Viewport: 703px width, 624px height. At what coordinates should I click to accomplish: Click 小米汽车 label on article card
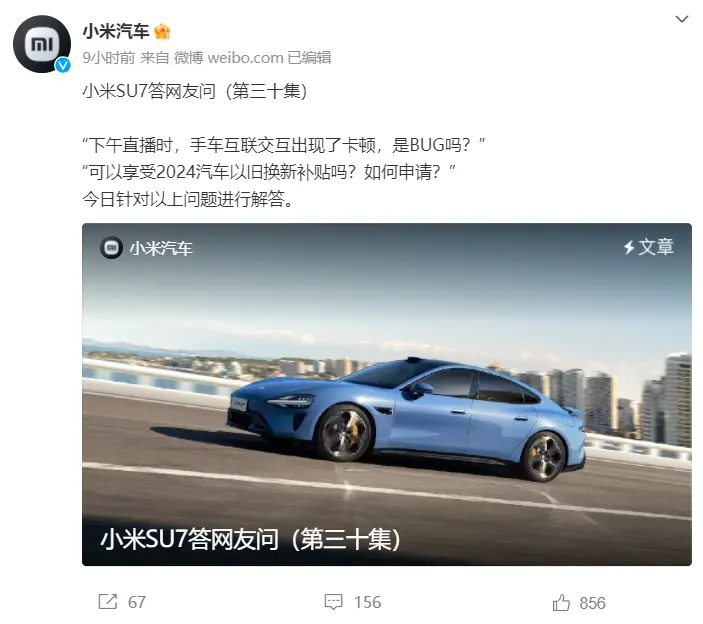tap(161, 248)
